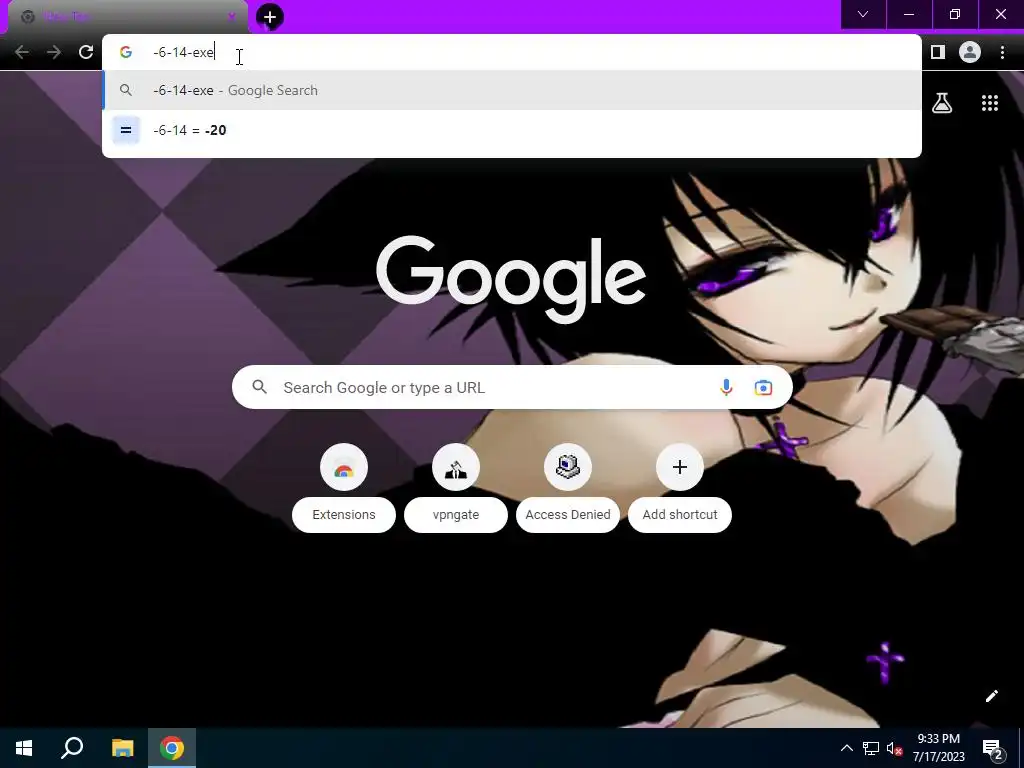Open the Windows Start menu
Screen dimensions: 1024x768
pos(24,748)
